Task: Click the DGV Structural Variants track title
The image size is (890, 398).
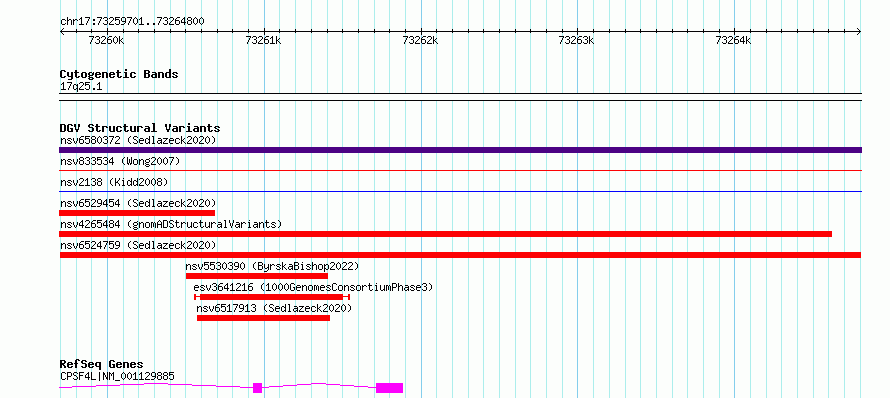Action: coord(140,128)
